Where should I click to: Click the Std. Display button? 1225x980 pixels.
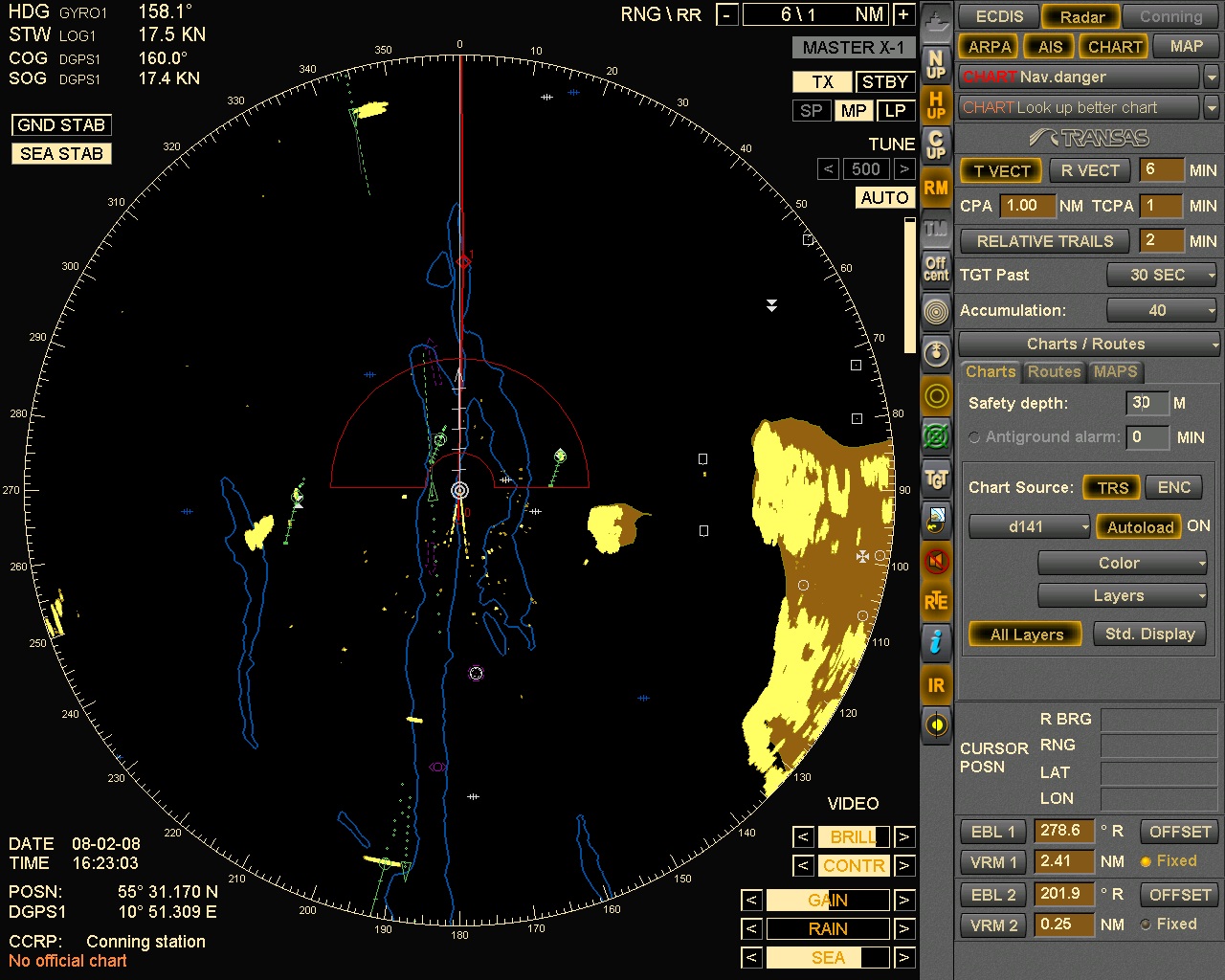(1149, 634)
